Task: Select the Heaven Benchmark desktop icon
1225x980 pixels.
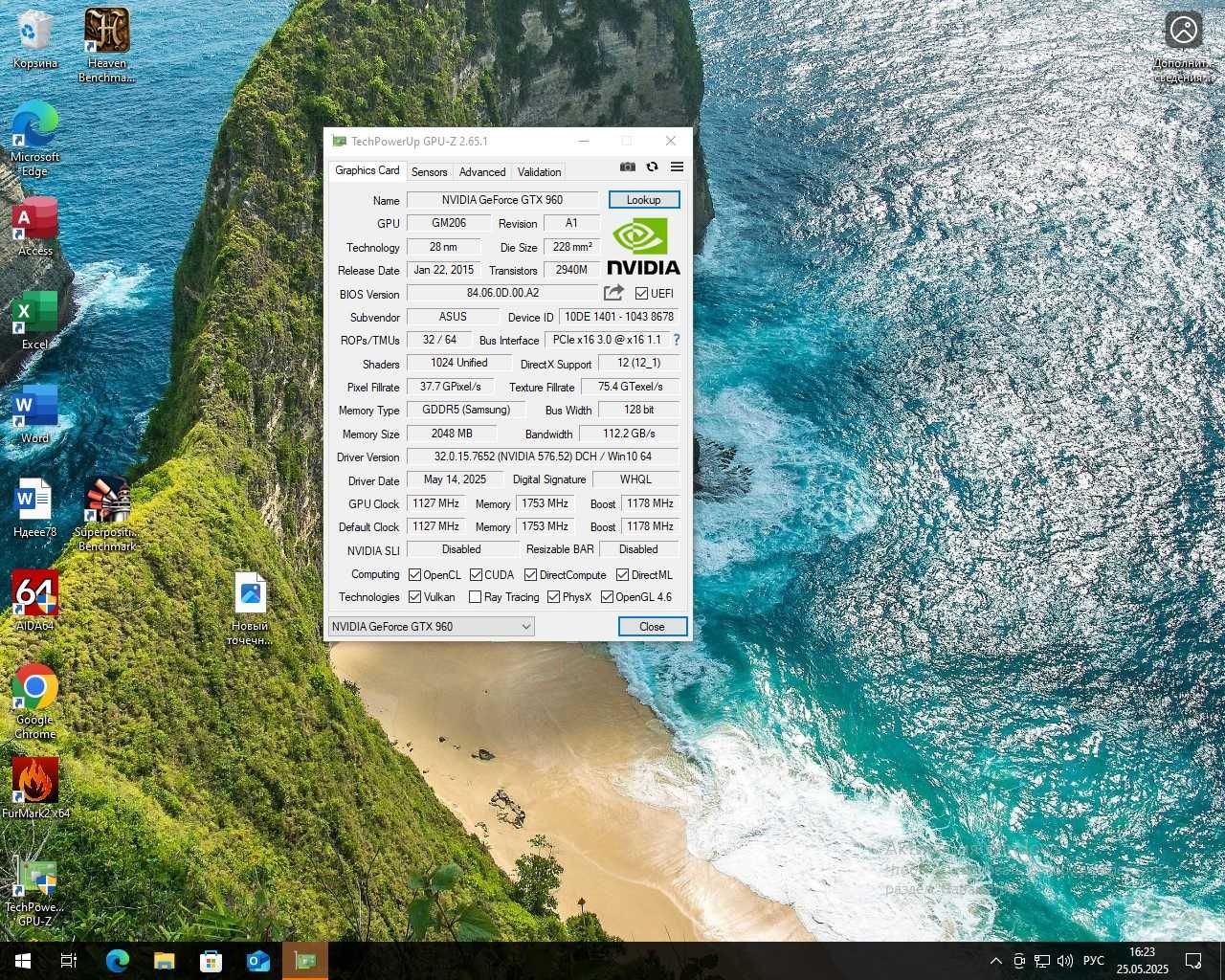Action: pyautogui.click(x=106, y=45)
